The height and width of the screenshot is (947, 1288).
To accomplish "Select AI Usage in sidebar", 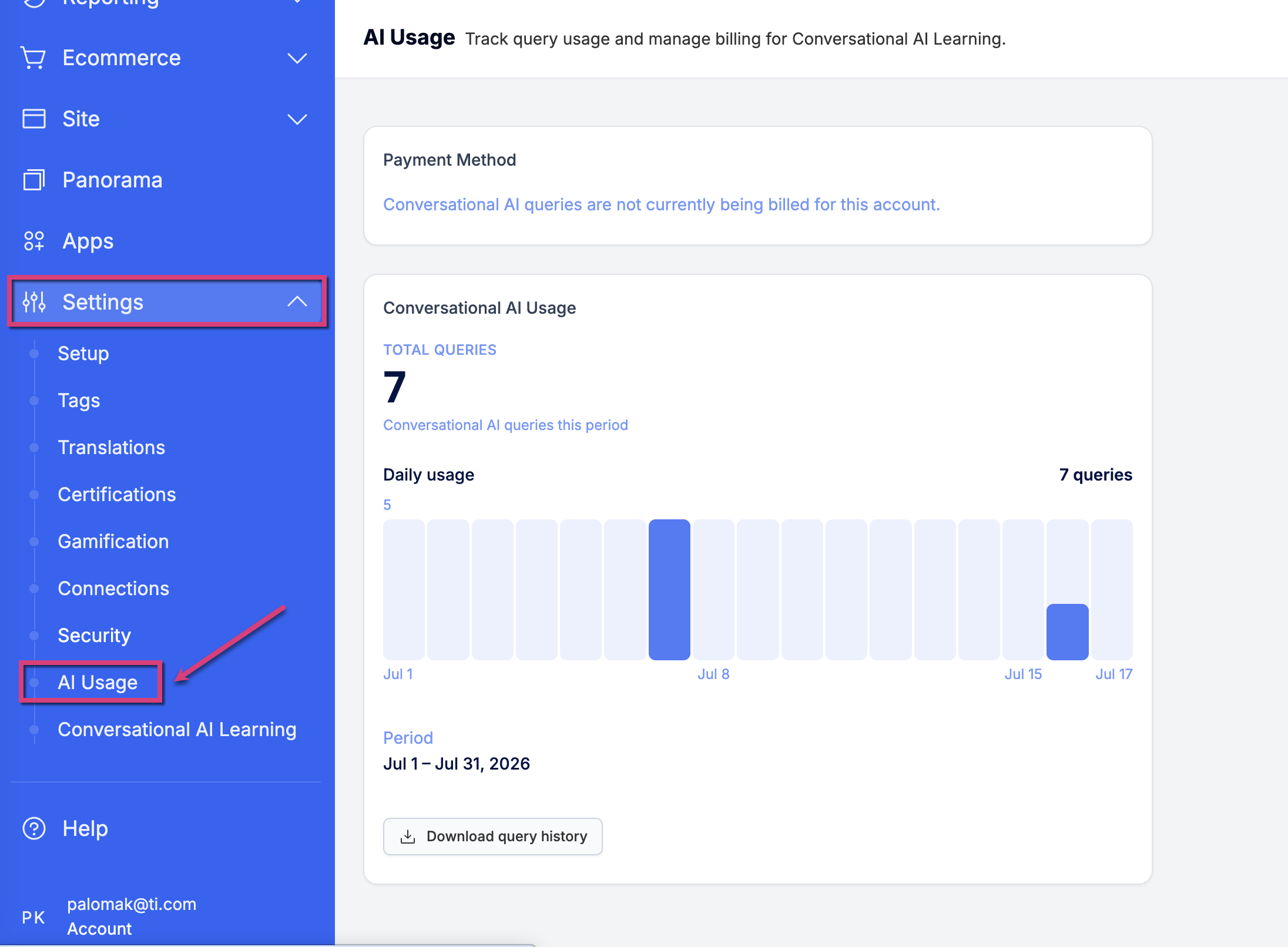I will click(98, 683).
